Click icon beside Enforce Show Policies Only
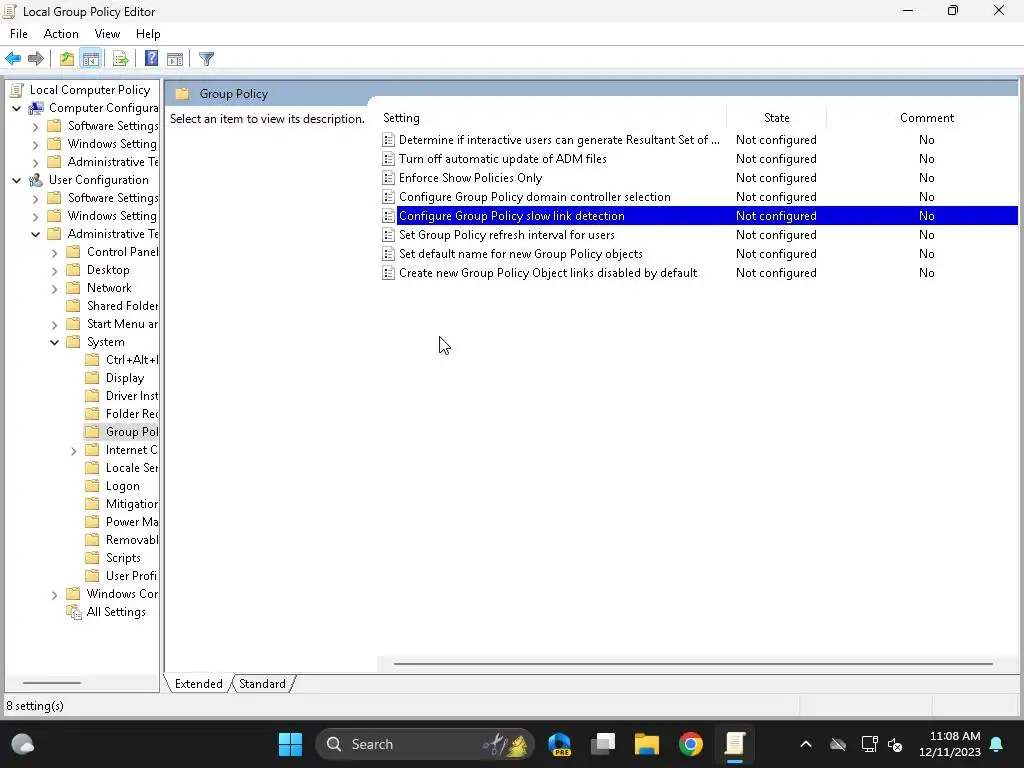This screenshot has width=1024, height=768. (x=389, y=178)
